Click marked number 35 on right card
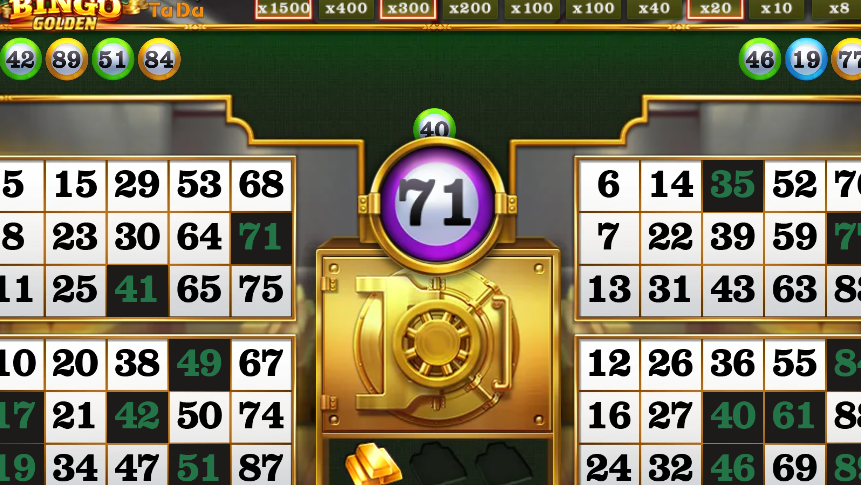Image resolution: width=861 pixels, height=485 pixels. coord(733,185)
